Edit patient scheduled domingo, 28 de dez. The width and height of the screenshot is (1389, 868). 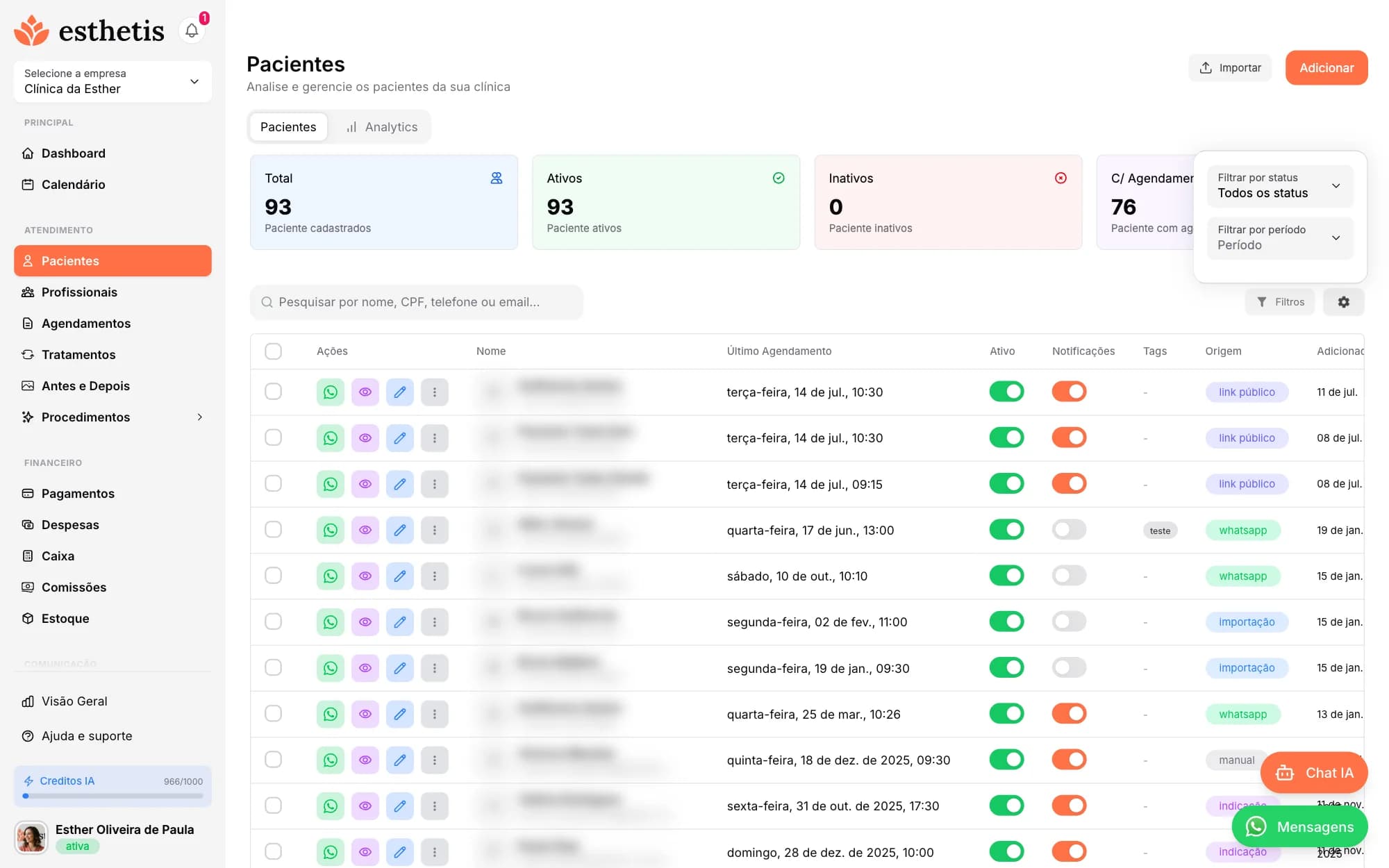(x=400, y=852)
